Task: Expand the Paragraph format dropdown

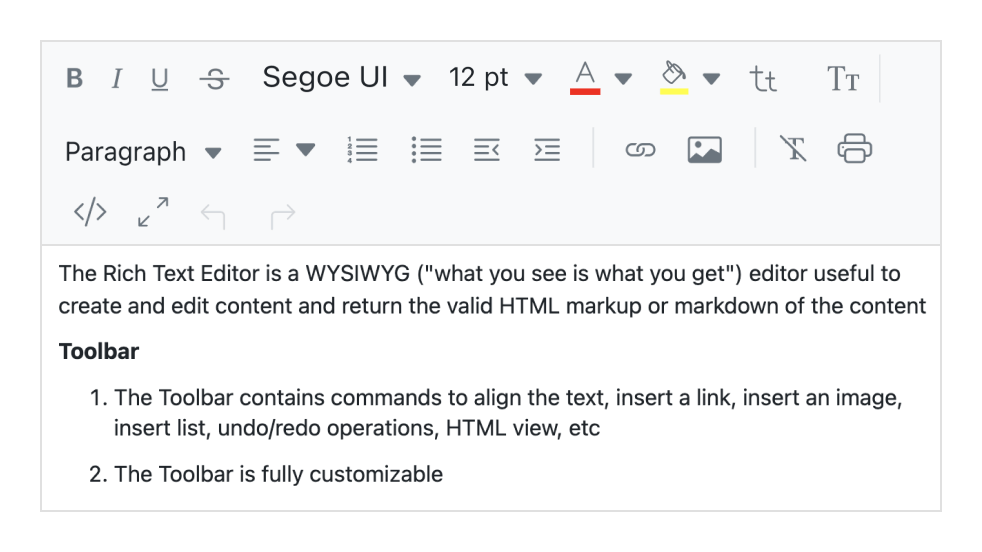Action: tap(142, 152)
